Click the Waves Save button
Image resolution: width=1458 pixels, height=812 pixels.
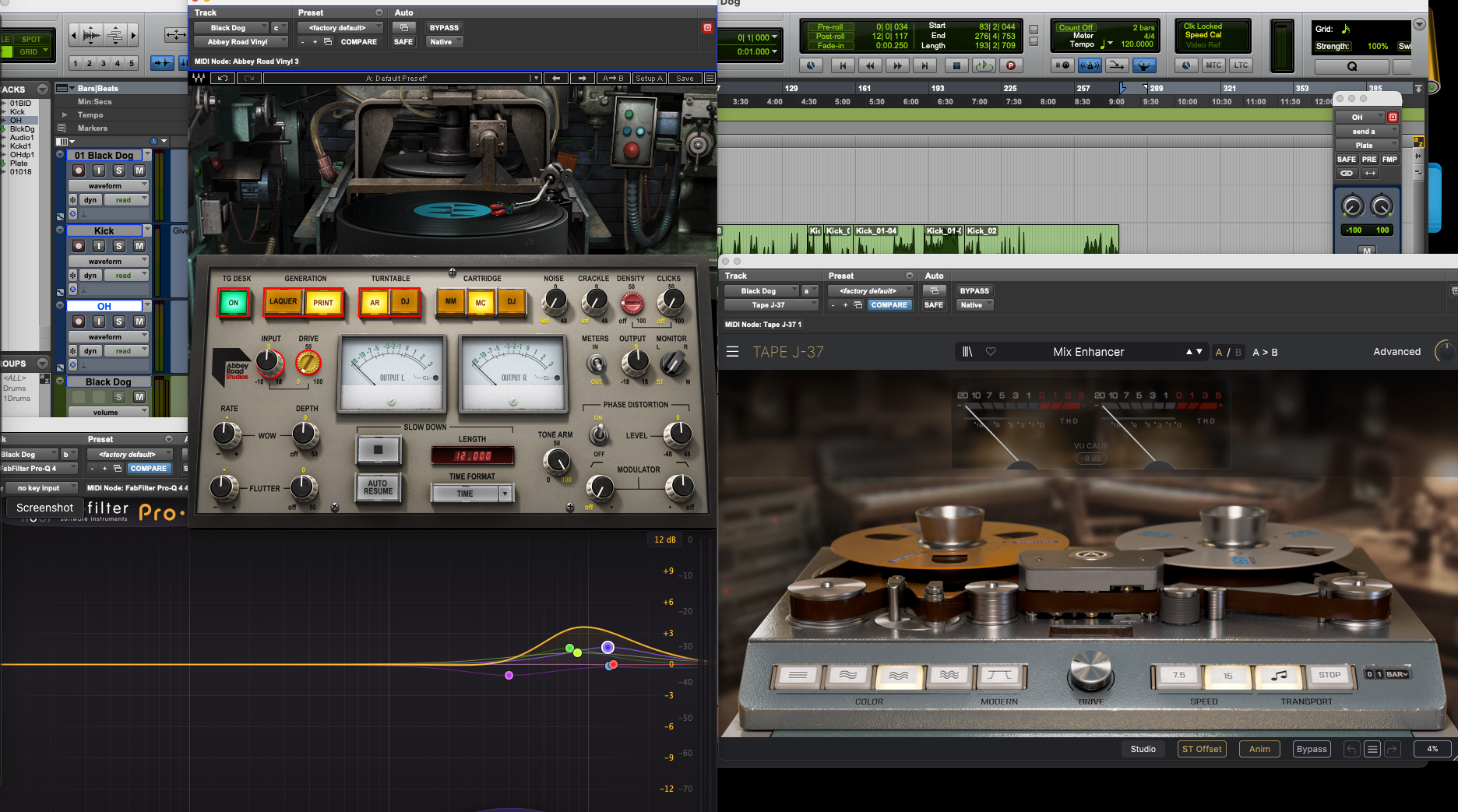point(685,78)
